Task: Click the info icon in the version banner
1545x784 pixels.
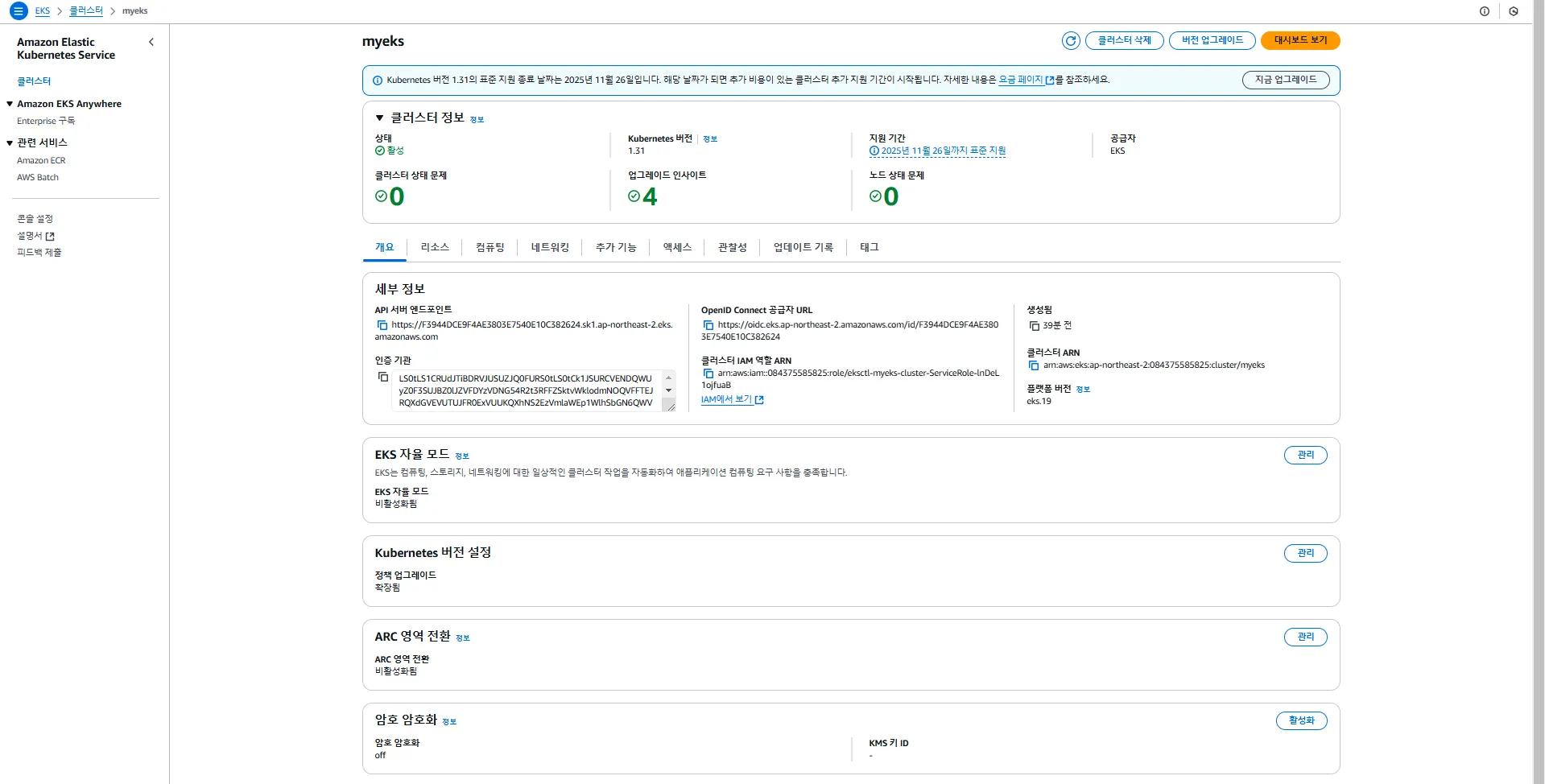Action: click(378, 80)
